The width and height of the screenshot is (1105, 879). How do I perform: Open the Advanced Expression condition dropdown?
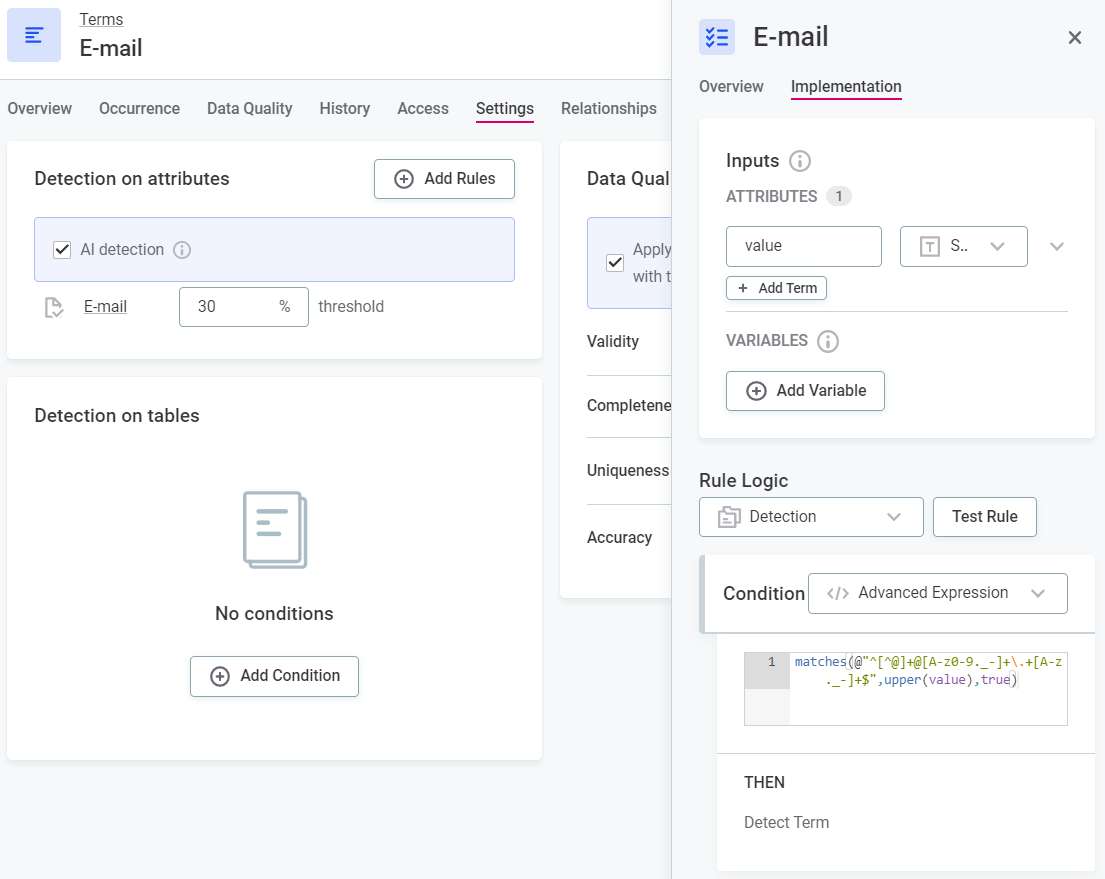tap(937, 593)
